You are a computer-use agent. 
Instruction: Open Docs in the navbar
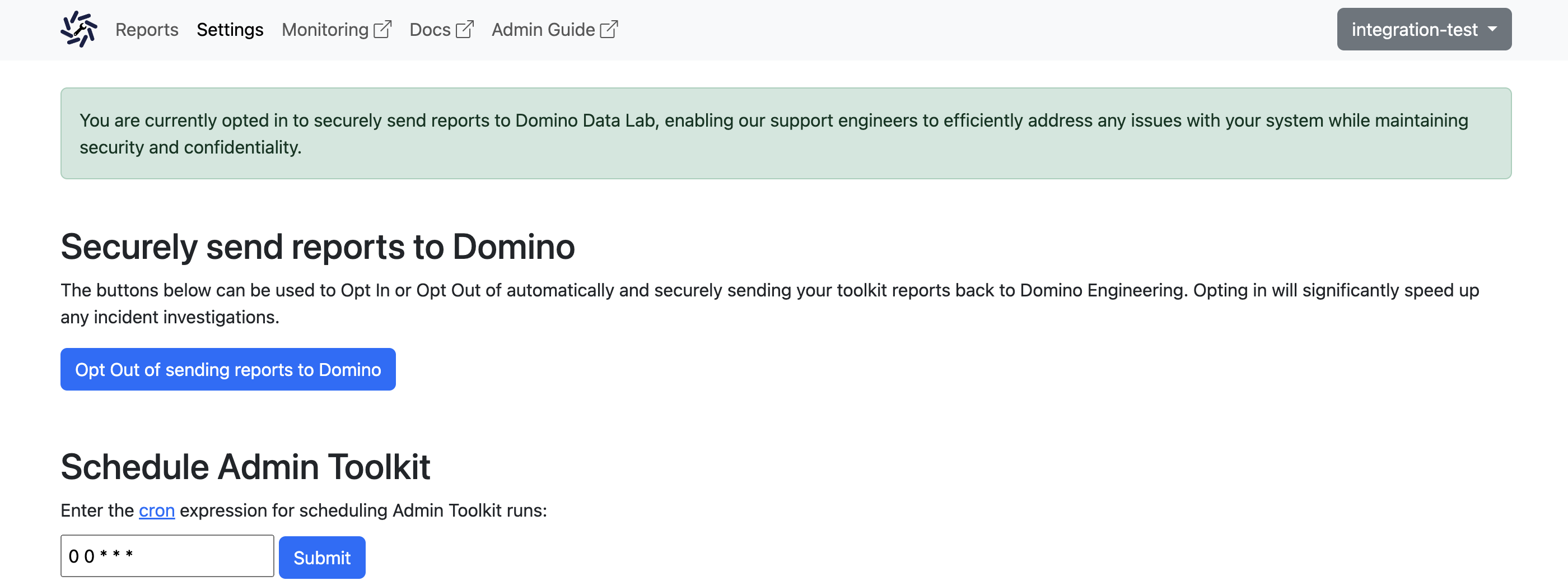point(441,29)
